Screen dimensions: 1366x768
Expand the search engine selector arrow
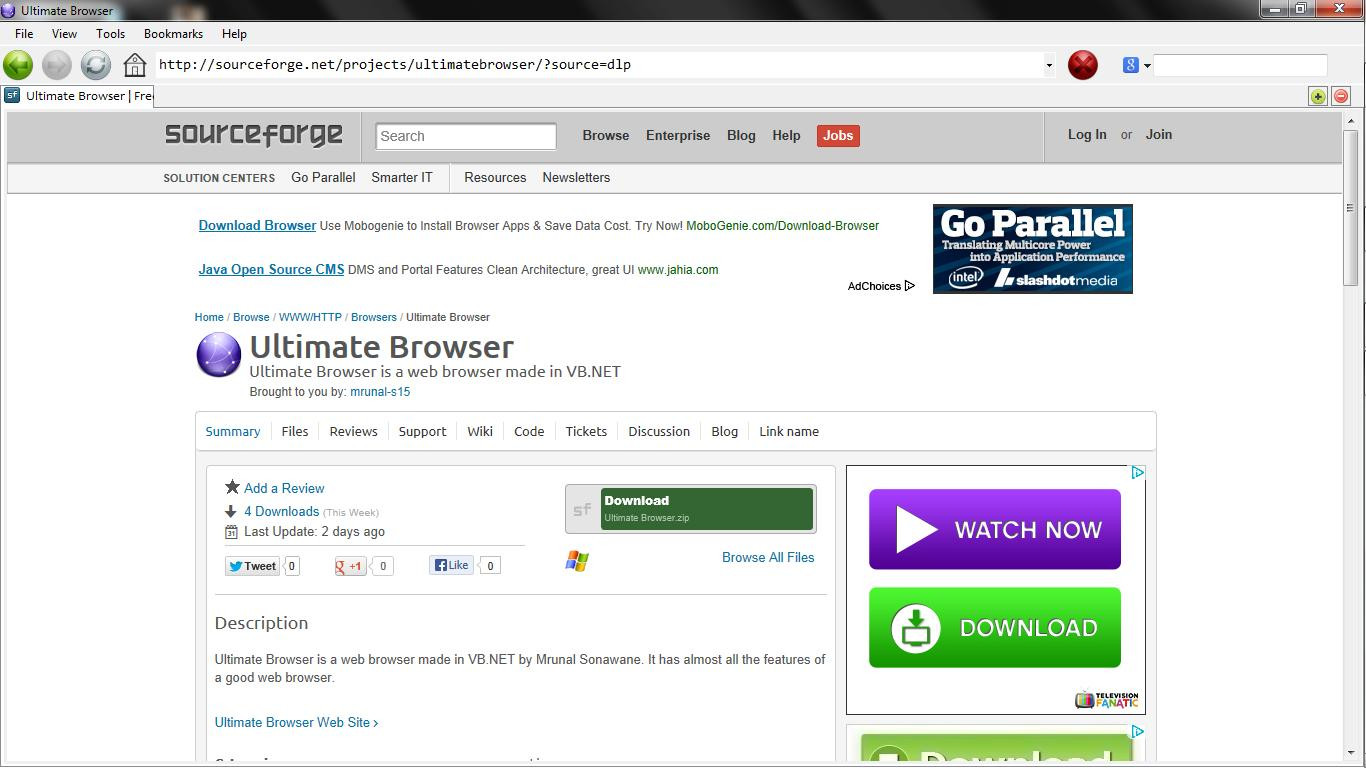click(1147, 66)
